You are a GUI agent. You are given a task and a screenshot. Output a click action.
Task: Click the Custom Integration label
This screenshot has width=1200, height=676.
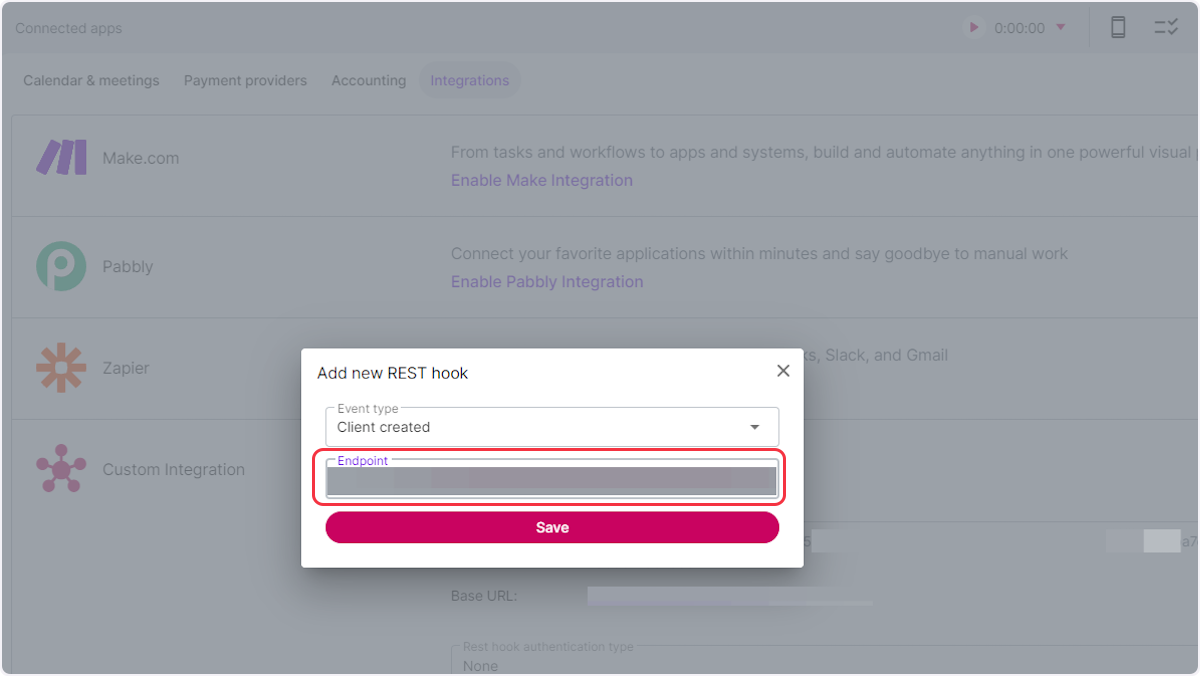174,469
